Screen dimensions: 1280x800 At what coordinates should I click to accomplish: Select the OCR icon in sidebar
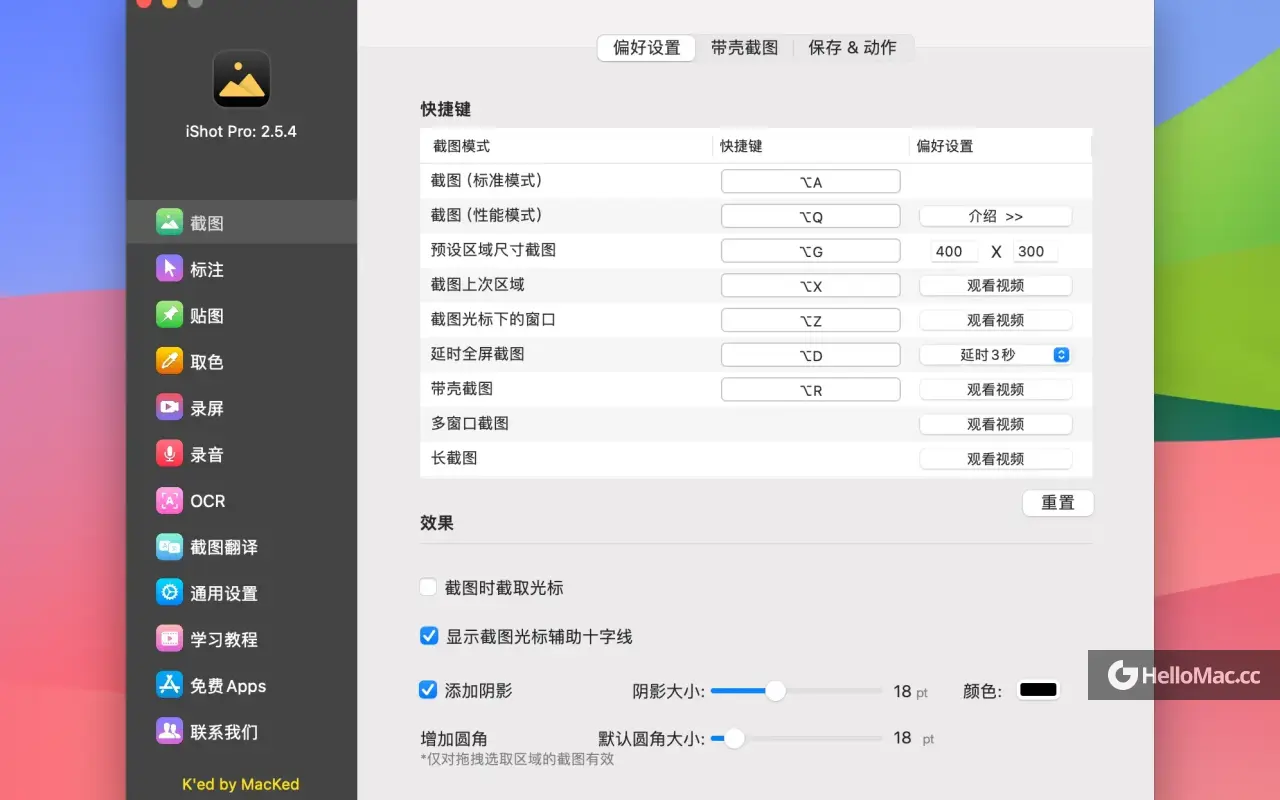tap(169, 500)
